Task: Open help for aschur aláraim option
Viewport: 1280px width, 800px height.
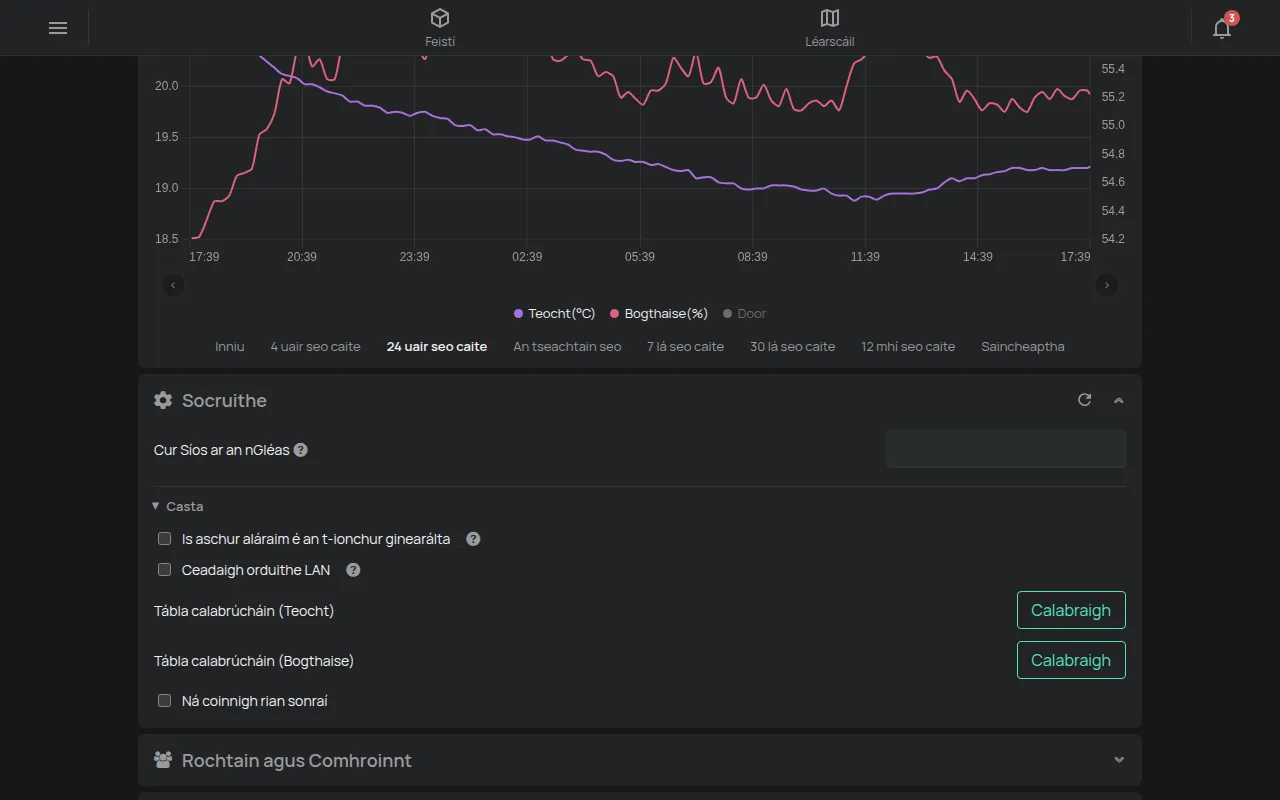Action: 474,539
